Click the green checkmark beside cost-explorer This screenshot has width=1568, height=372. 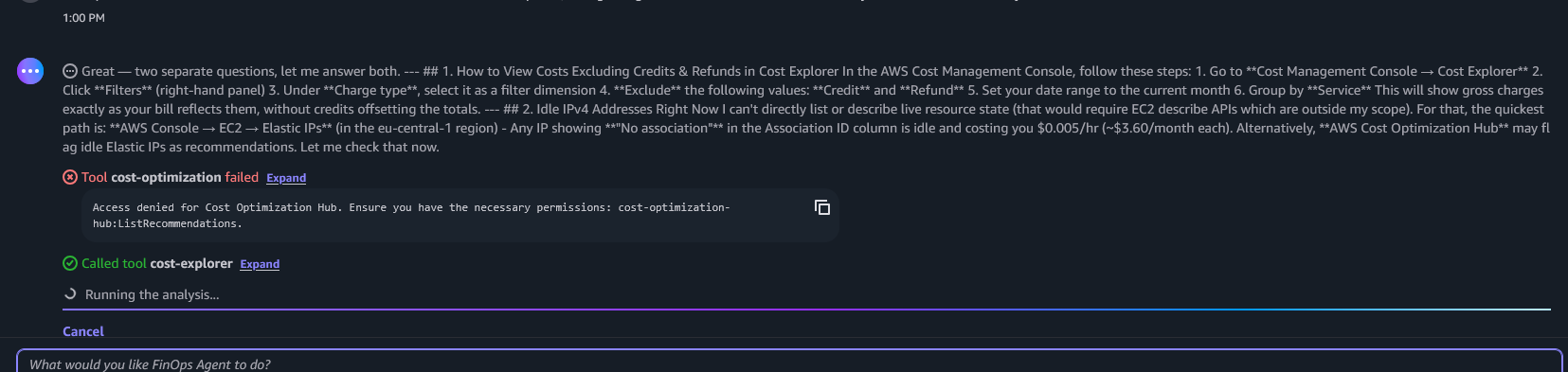[x=70, y=263]
